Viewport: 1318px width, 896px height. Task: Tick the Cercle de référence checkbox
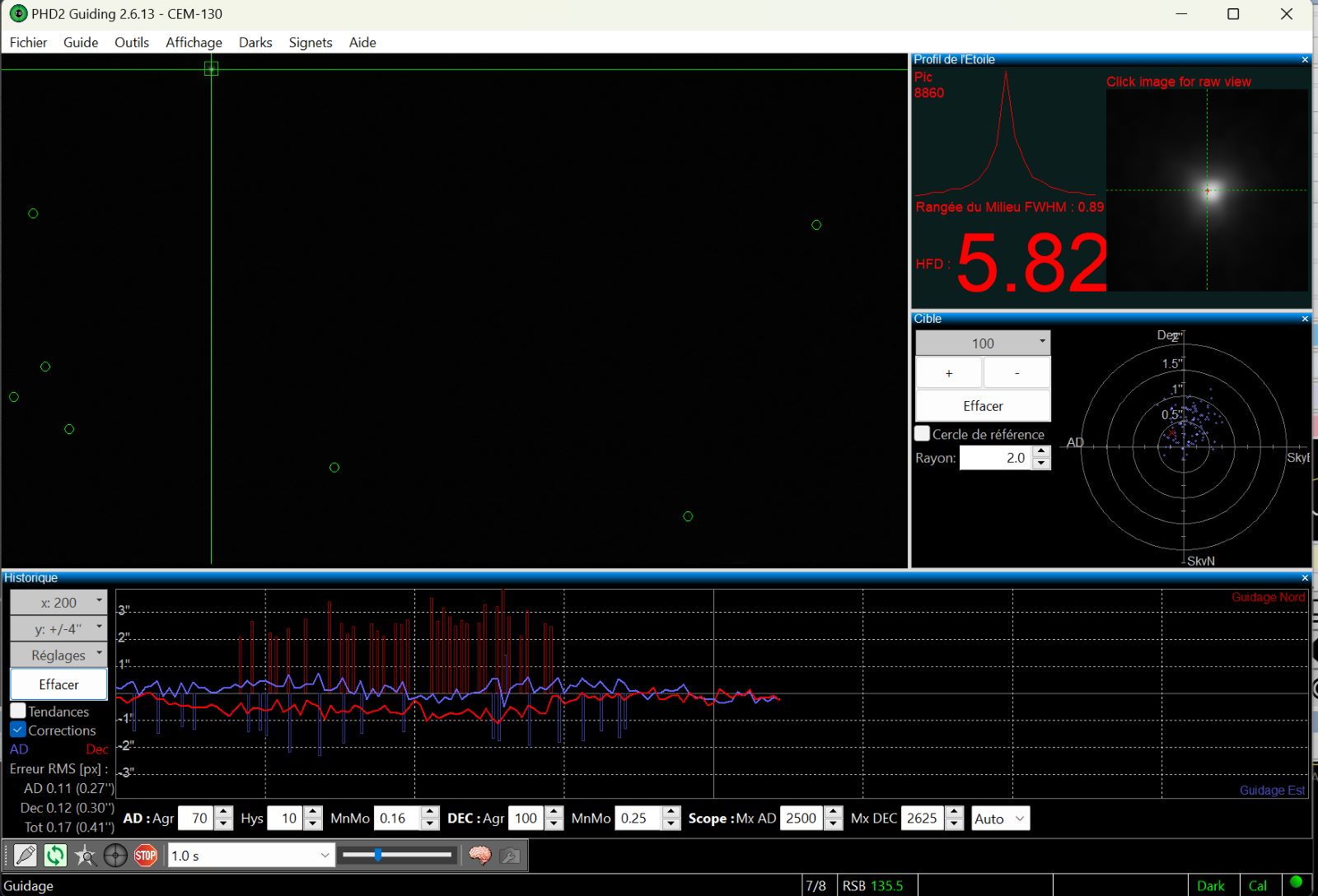[x=923, y=433]
